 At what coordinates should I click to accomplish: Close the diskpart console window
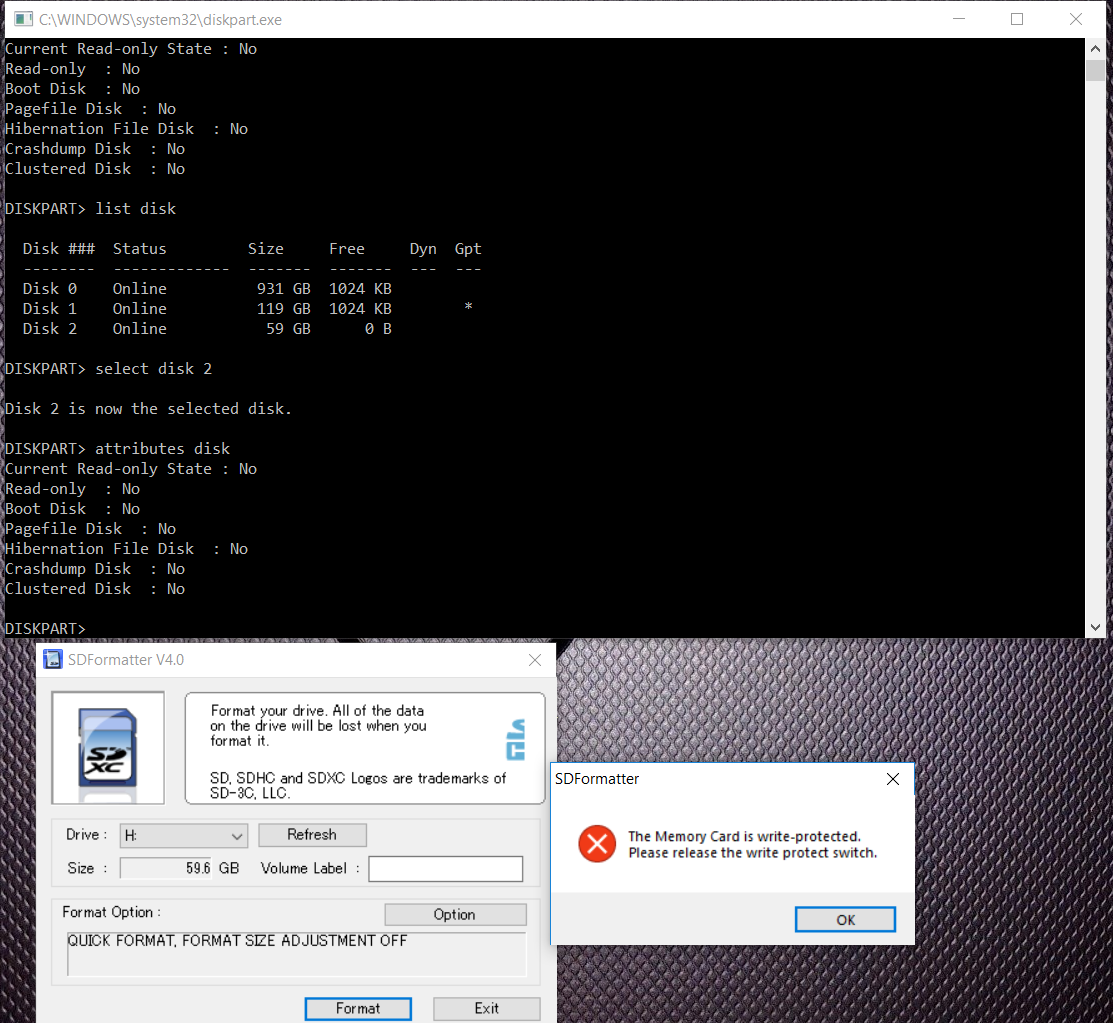pos(1076,19)
